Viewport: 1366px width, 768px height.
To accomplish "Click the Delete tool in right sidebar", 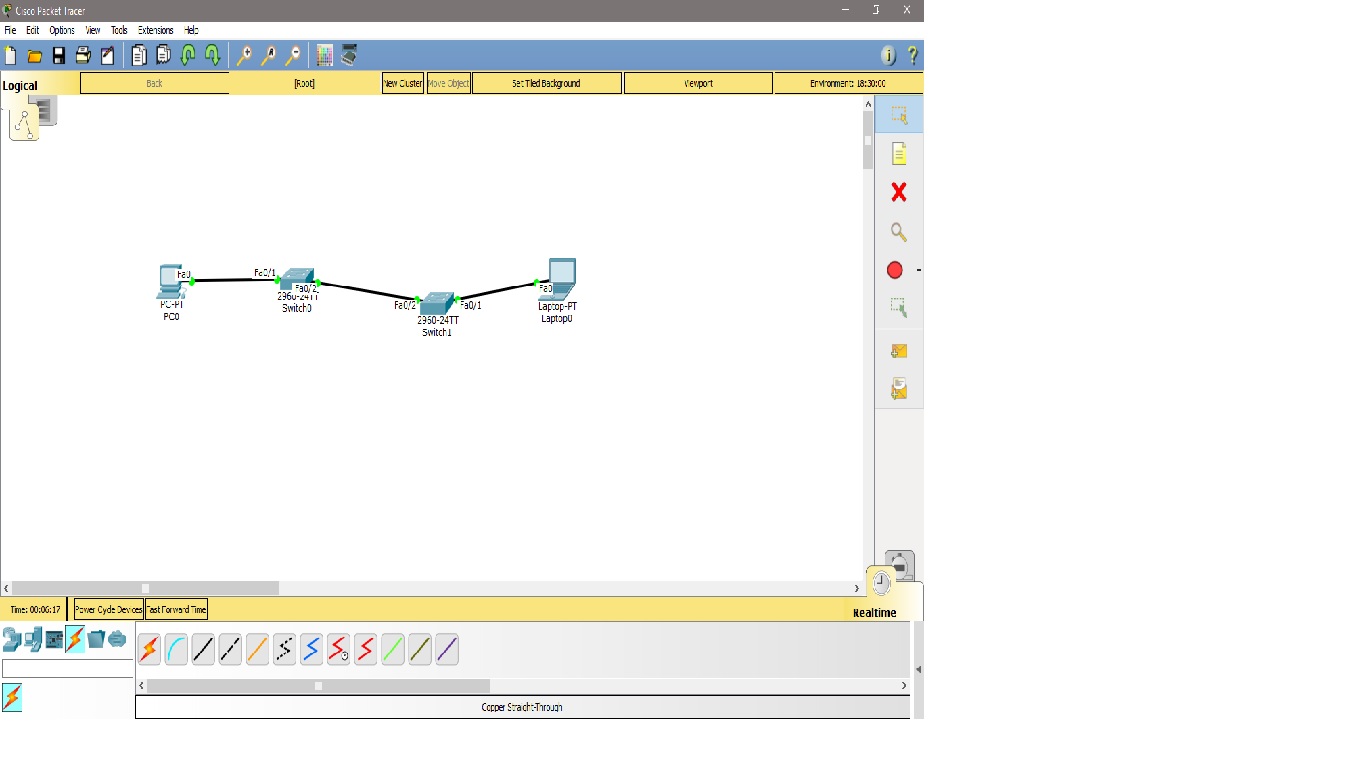I will tap(897, 192).
